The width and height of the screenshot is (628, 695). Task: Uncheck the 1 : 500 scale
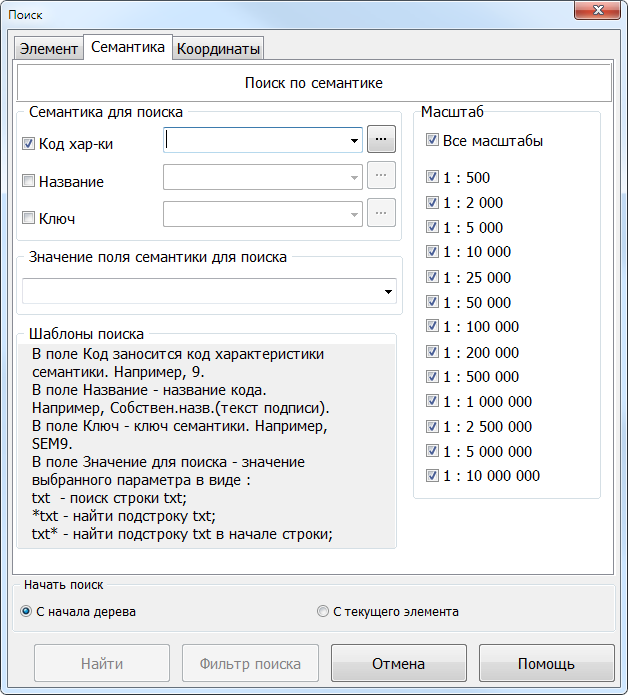432,178
